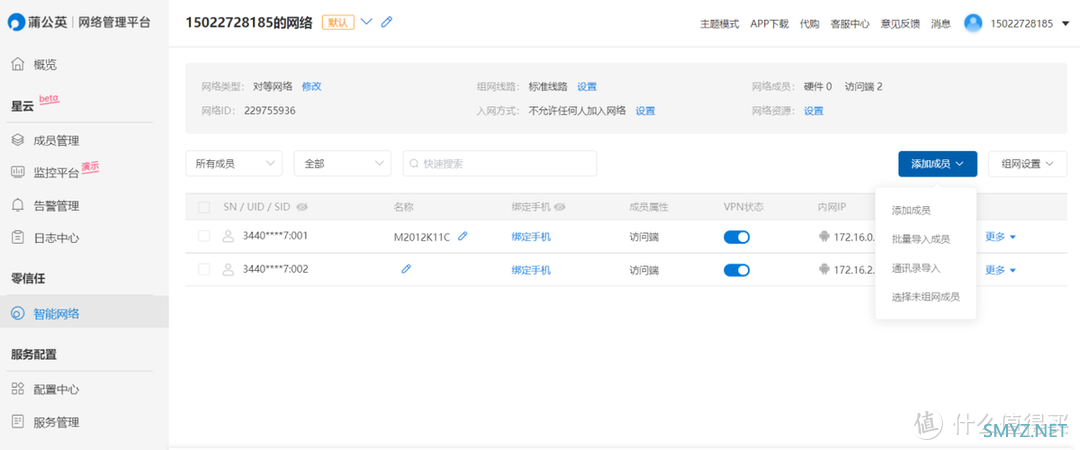The height and width of the screenshot is (450, 1080).
Task: Open 日志中心 clipboard icon
Action: (18, 238)
